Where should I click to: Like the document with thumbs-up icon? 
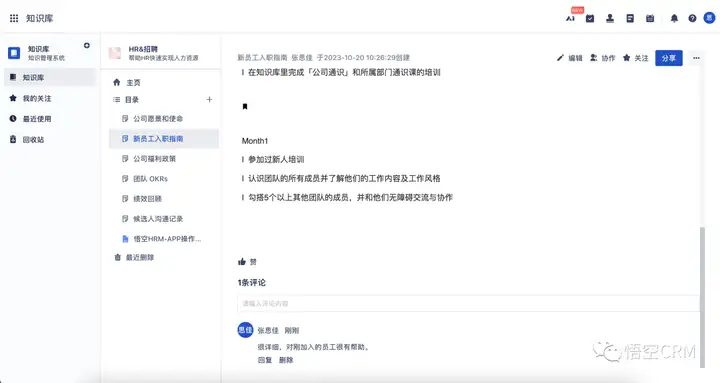tap(242, 262)
